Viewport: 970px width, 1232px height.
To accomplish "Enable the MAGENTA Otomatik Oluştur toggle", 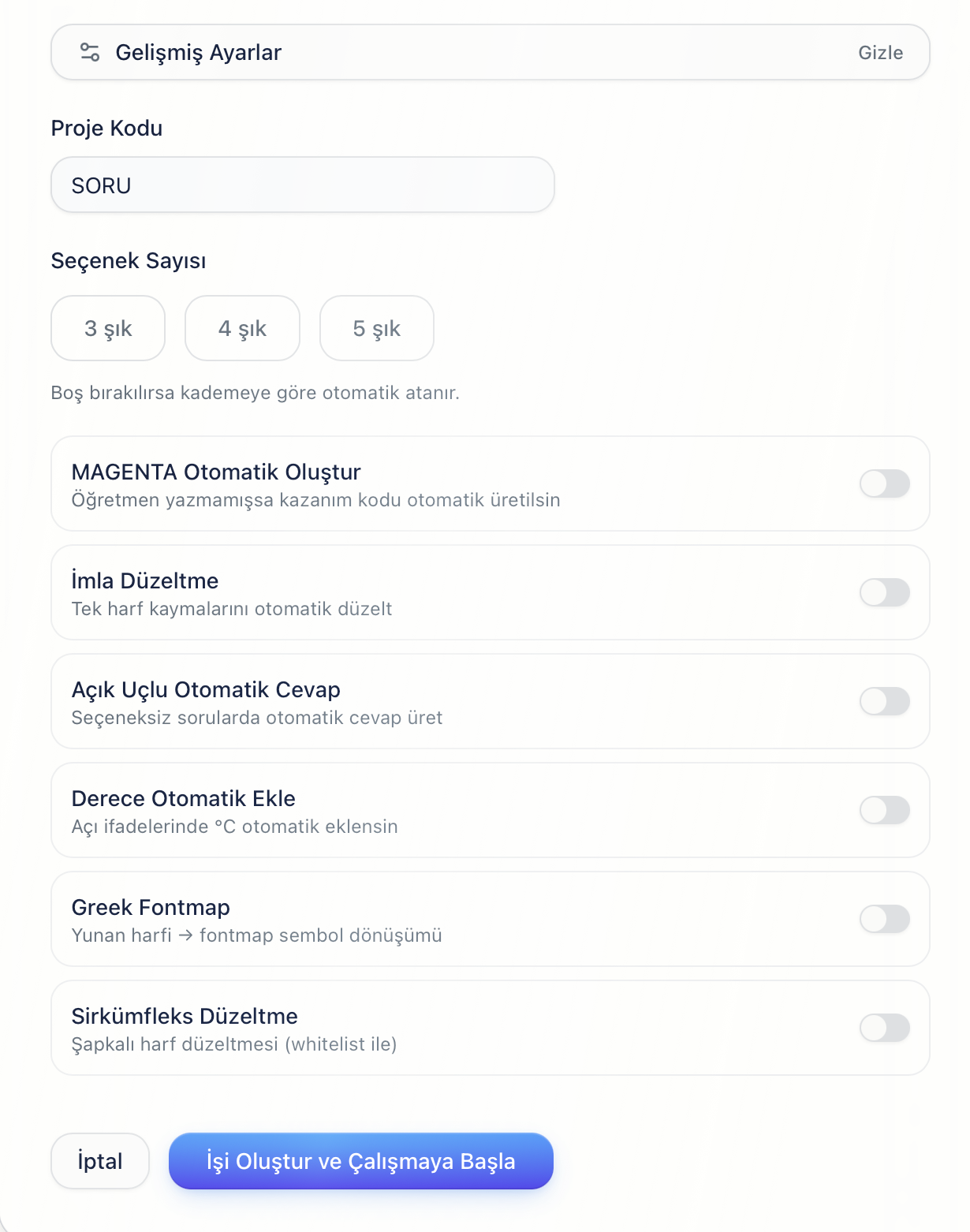I will pyautogui.click(x=885, y=483).
